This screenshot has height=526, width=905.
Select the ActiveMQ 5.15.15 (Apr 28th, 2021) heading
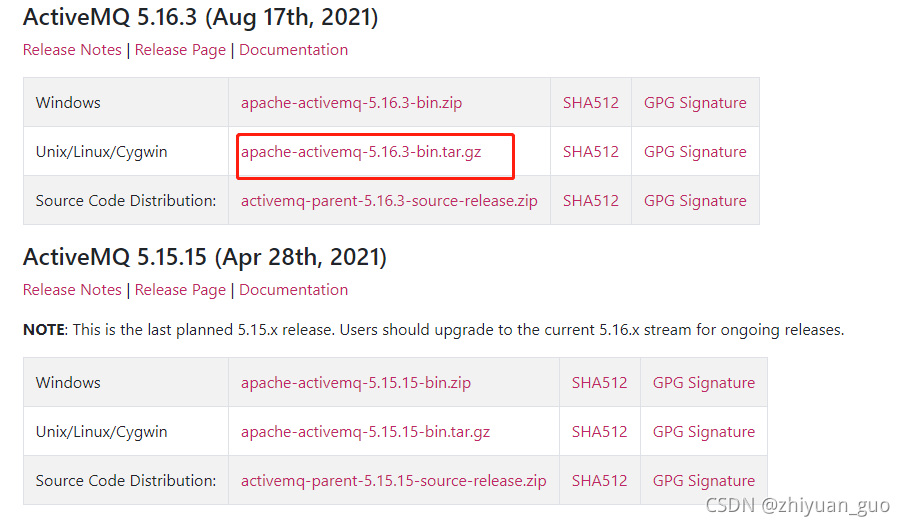click(x=204, y=257)
